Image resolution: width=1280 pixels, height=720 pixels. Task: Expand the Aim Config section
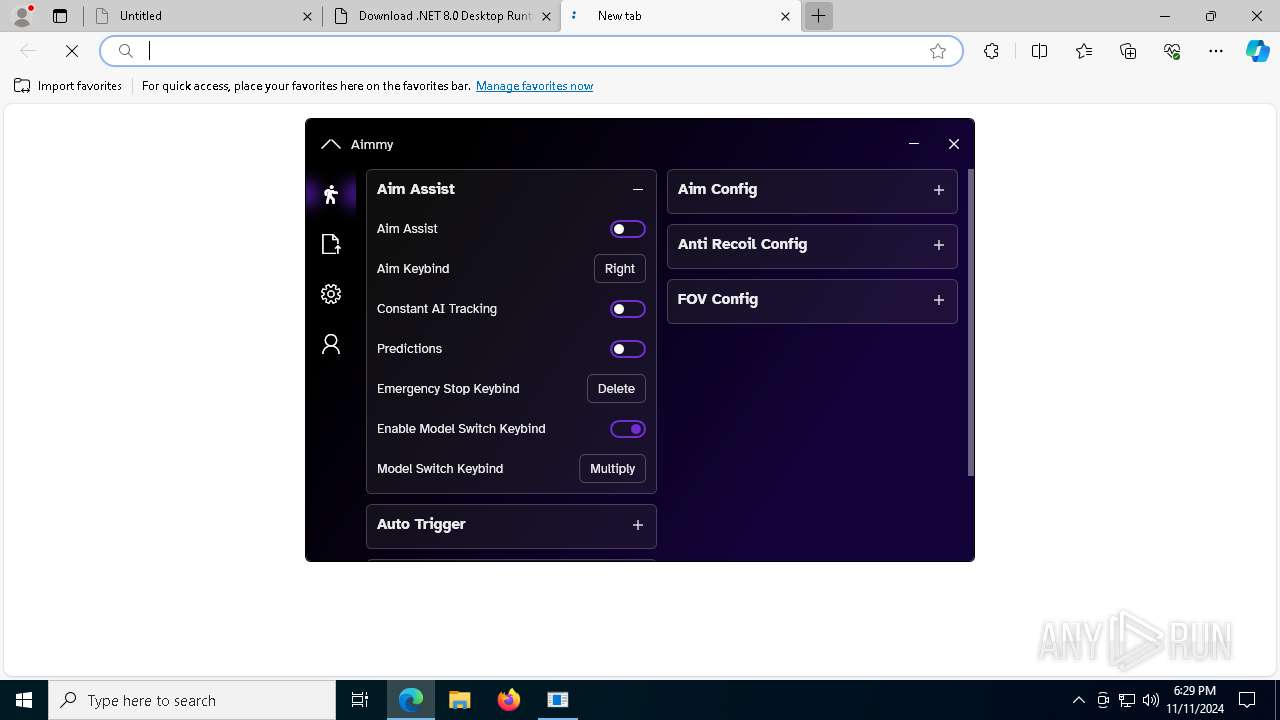point(939,190)
